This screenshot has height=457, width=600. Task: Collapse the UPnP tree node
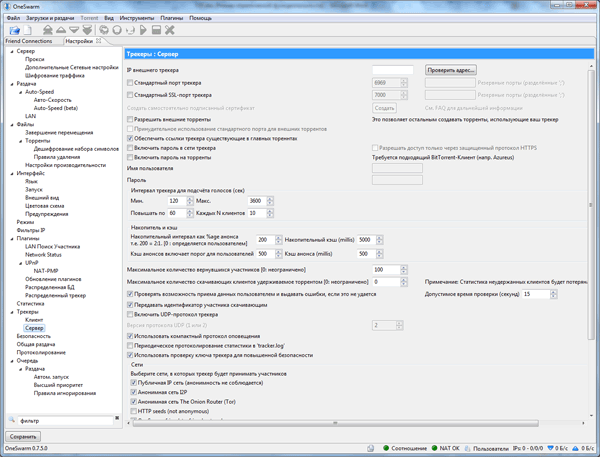20,263
